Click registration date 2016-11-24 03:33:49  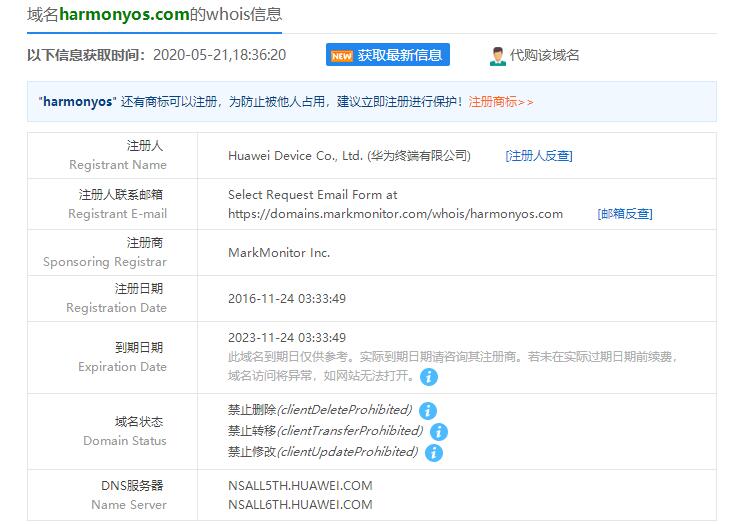click(287, 299)
